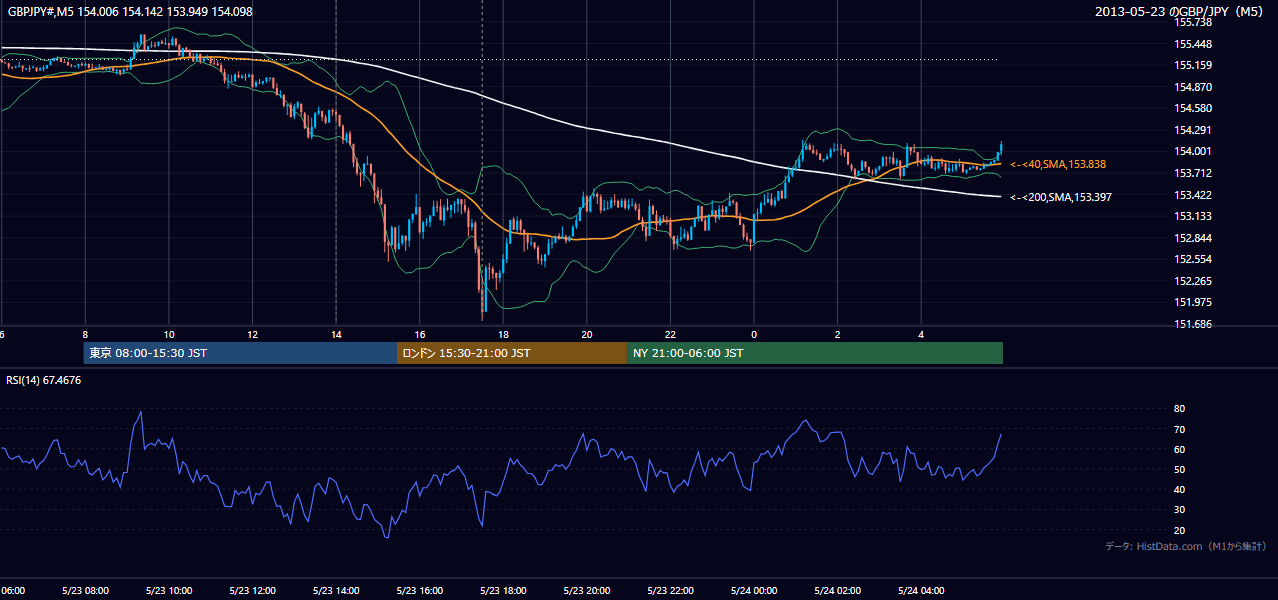Click price axis value 155.738

click(x=1192, y=22)
